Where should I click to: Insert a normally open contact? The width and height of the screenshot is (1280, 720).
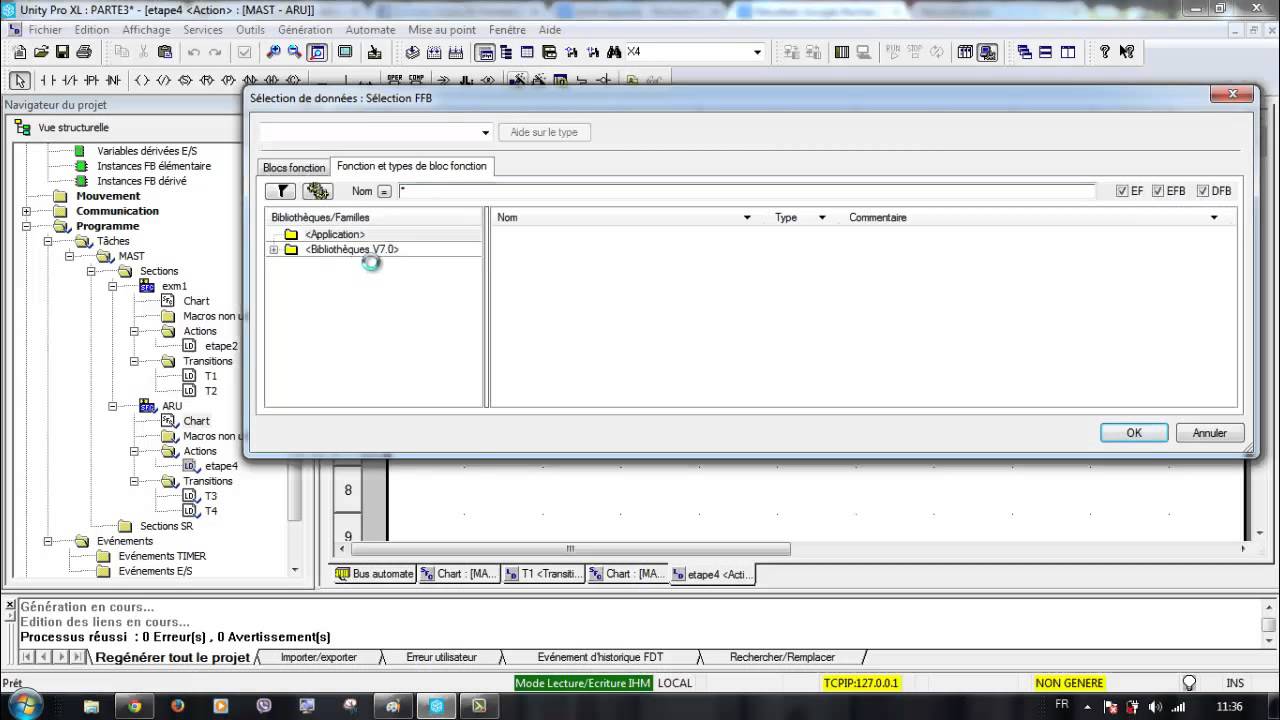47,80
